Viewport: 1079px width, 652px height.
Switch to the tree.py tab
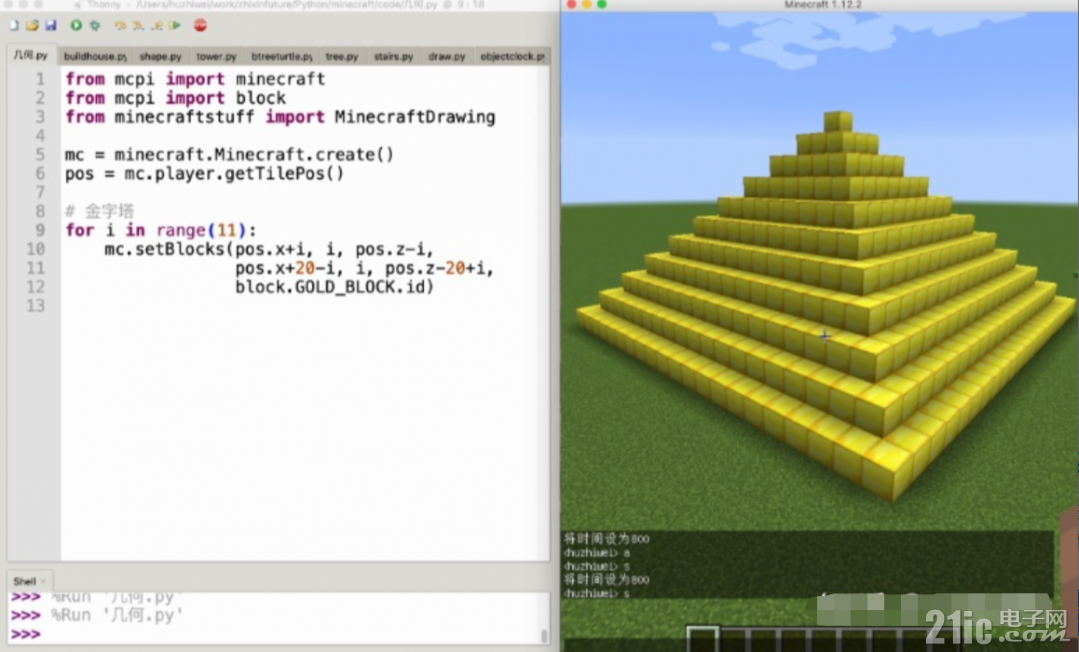point(342,56)
